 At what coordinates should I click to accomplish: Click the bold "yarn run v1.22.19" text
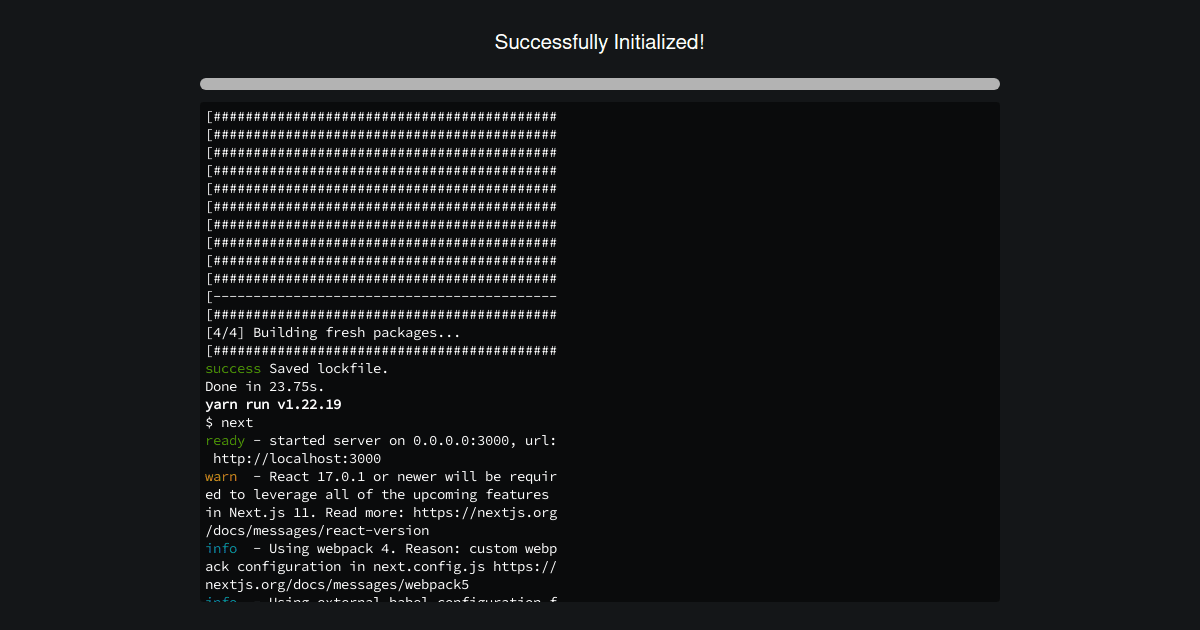point(273,405)
